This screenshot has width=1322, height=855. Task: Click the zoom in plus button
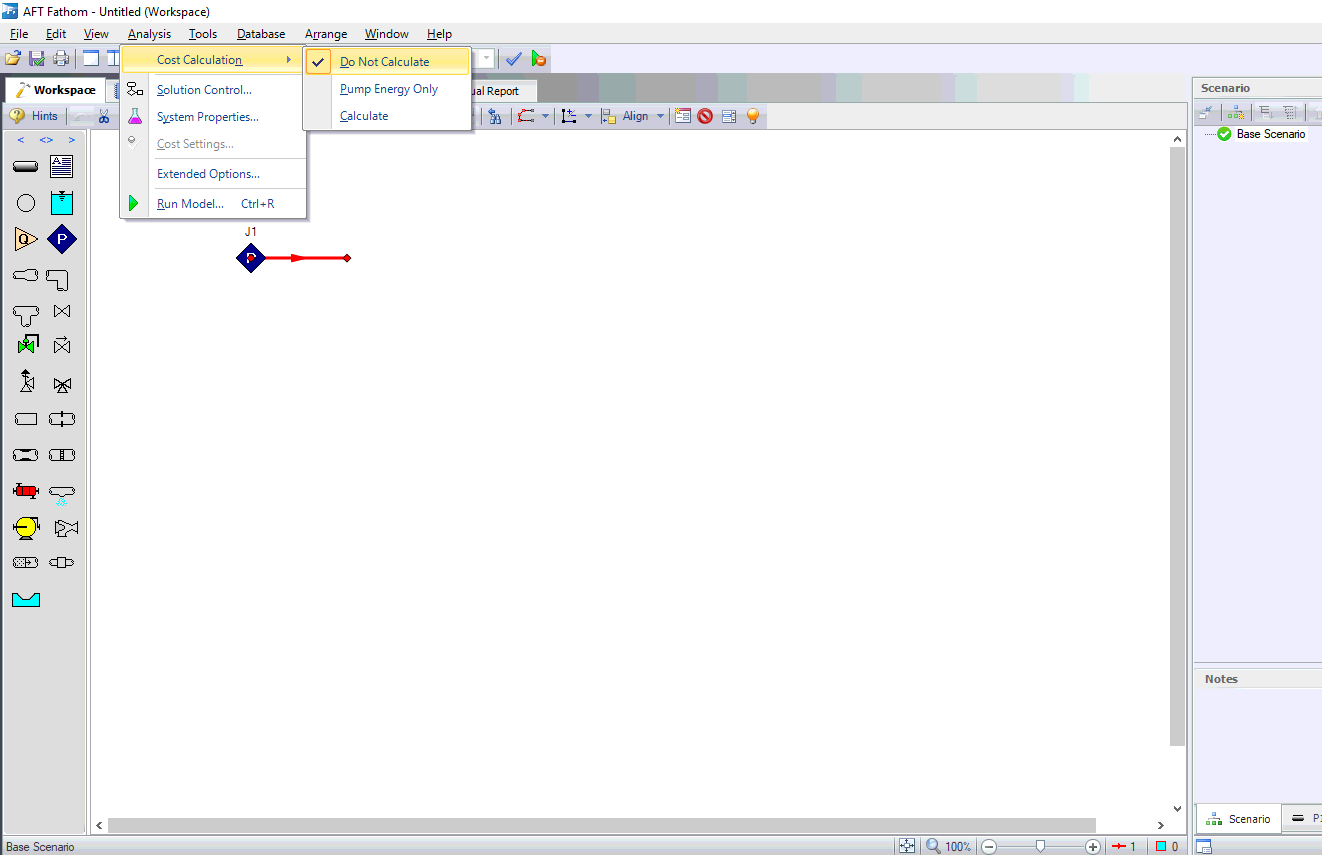point(1092,846)
